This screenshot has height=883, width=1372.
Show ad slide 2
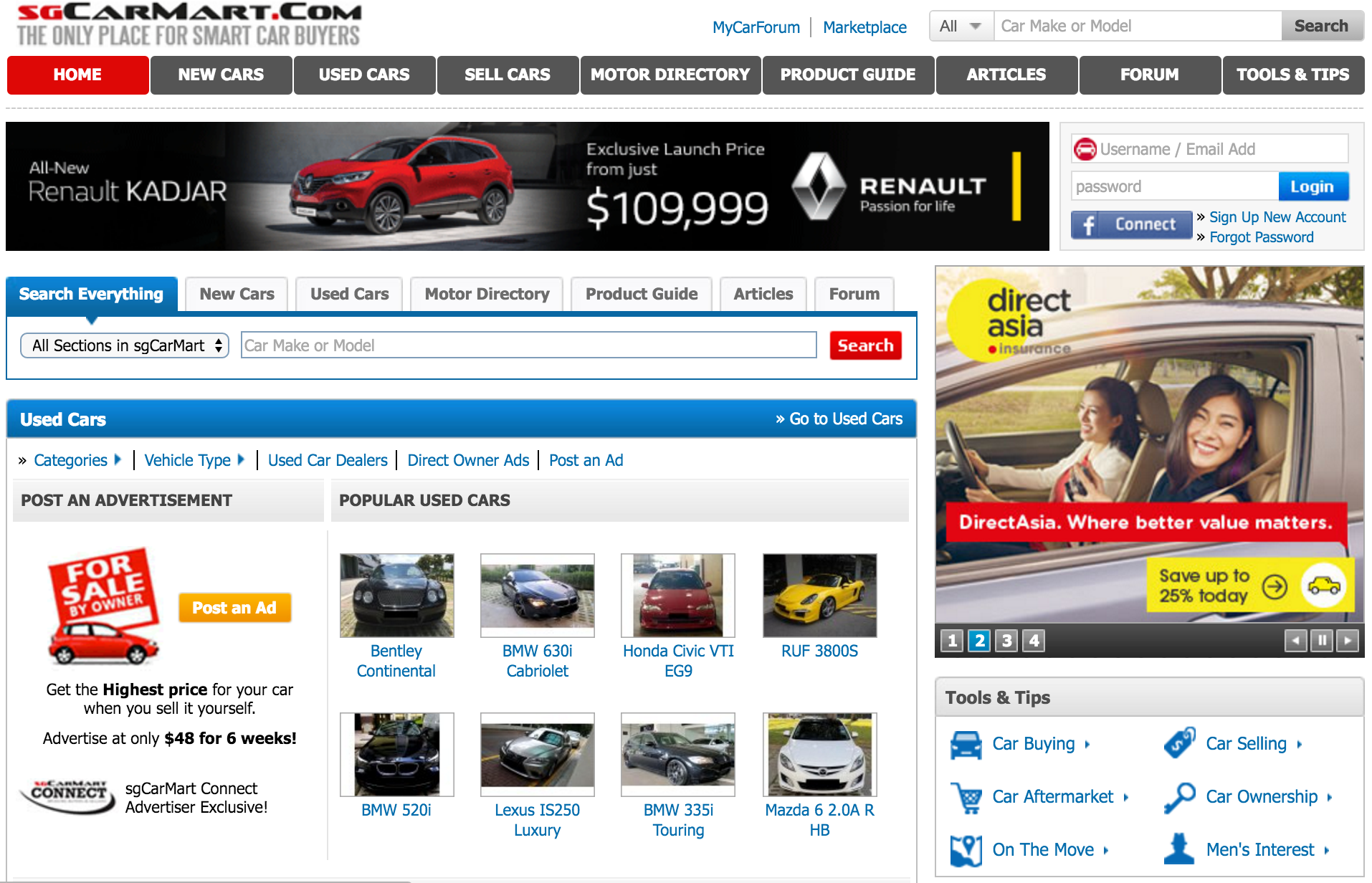[x=979, y=641]
